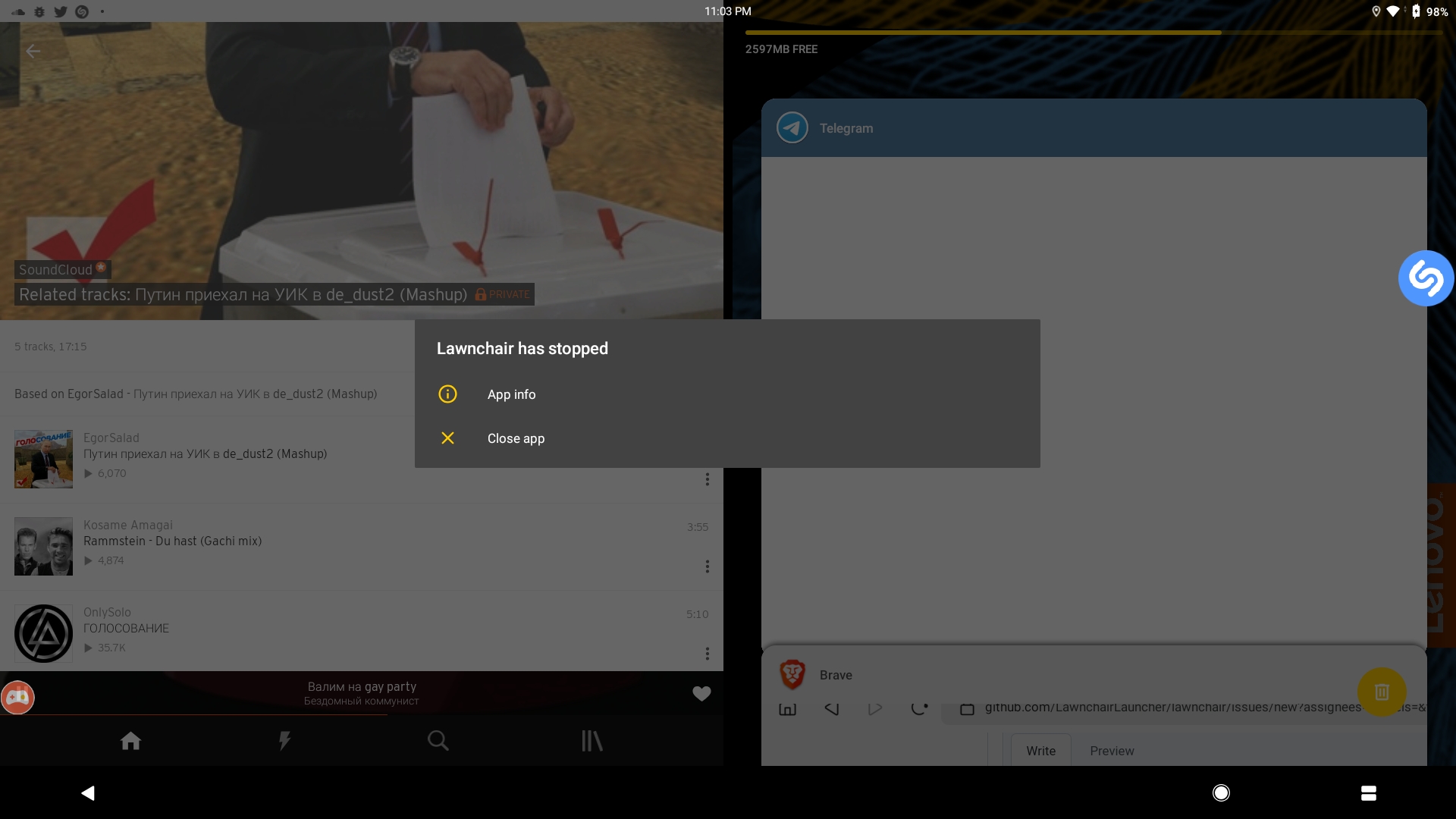Viewport: 1456px width, 819px height.
Task: Open options for Rammstein Du hast track
Action: [708, 566]
